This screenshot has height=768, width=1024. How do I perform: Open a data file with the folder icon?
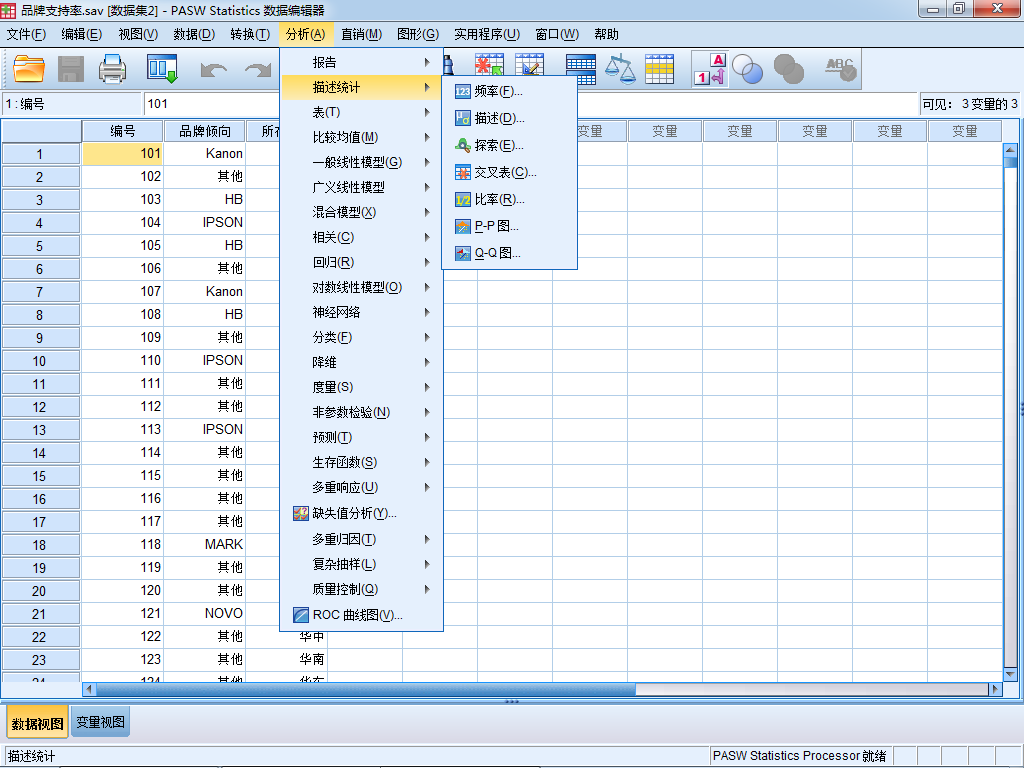pyautogui.click(x=29, y=69)
